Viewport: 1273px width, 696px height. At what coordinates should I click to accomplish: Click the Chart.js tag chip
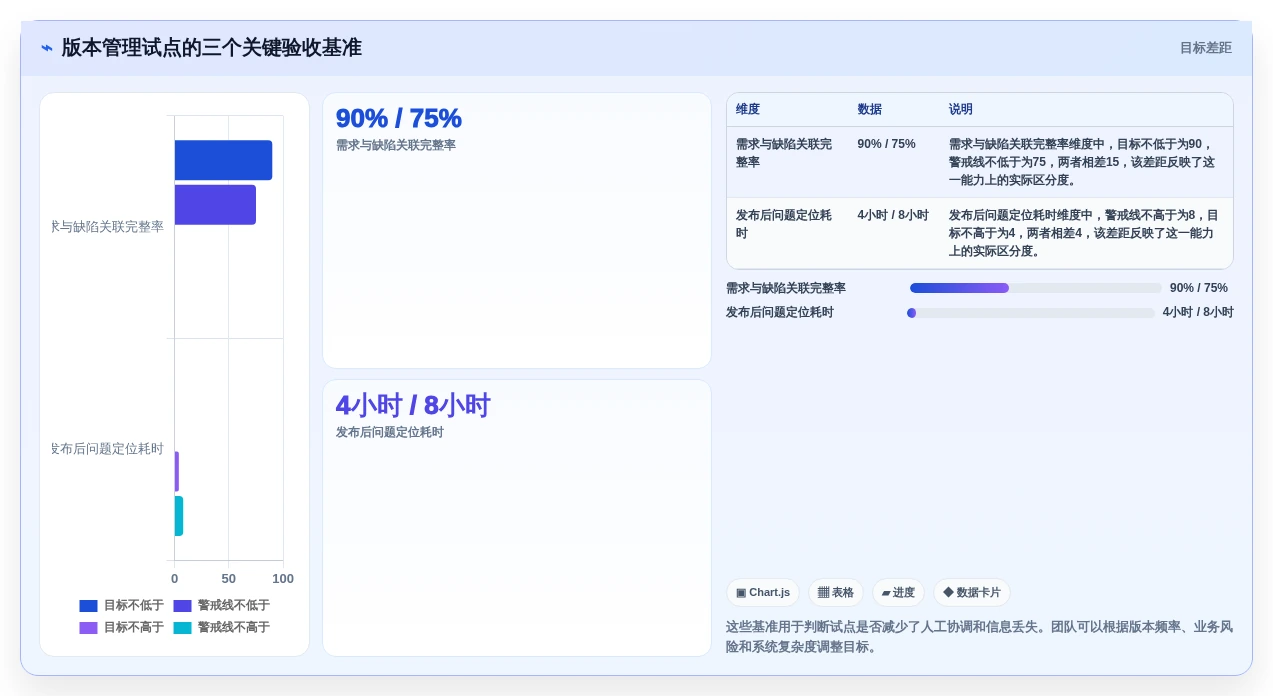click(x=763, y=592)
